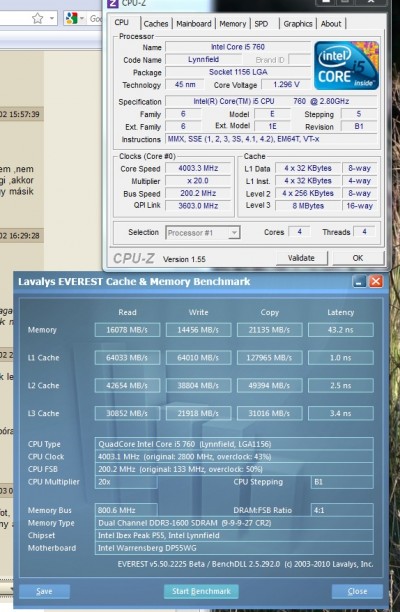Screen dimensions: 400x612
Task: Open the Mainboard tab in CPU-Z
Action: tap(194, 24)
